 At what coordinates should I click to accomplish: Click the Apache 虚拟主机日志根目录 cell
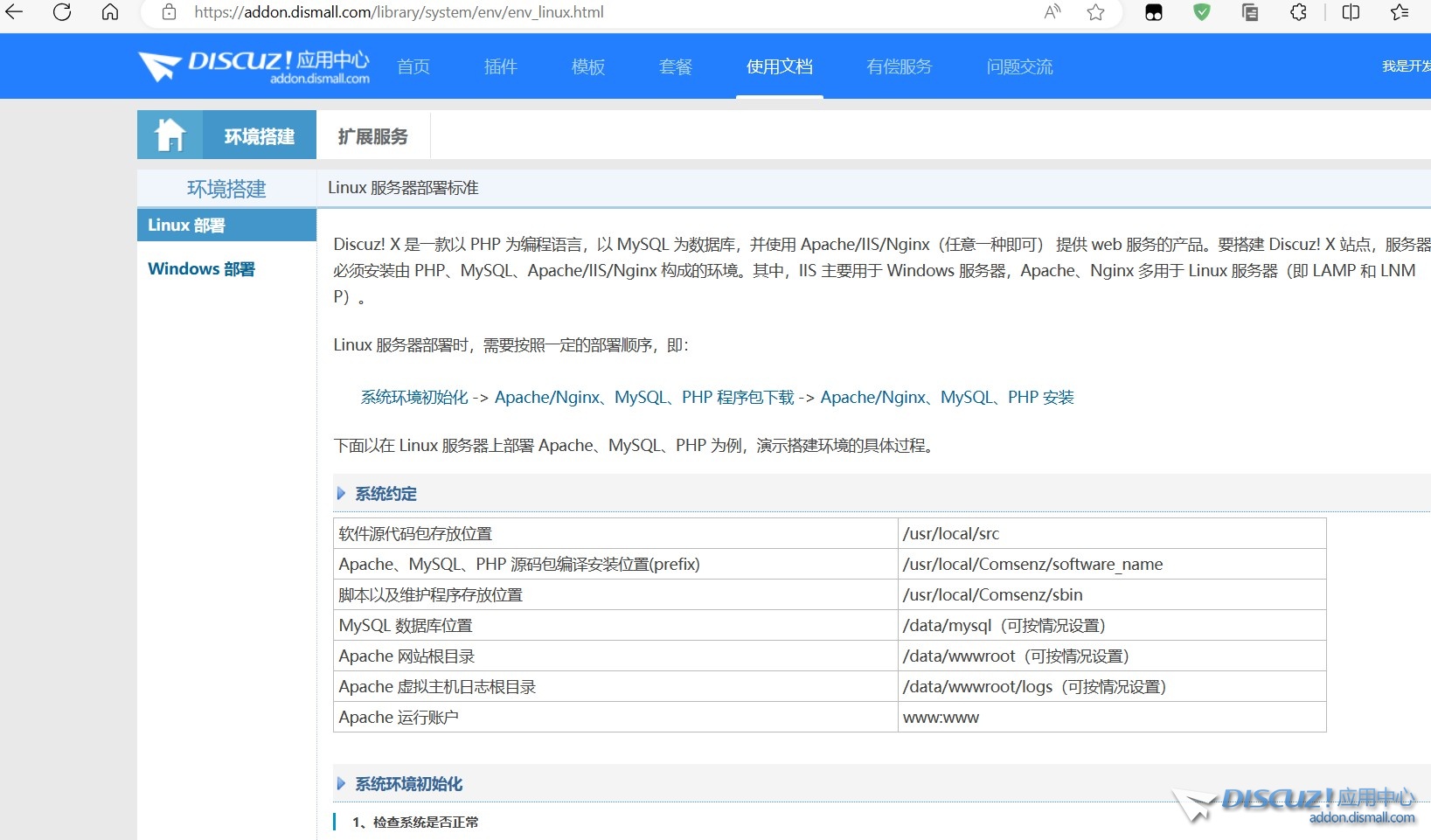(x=615, y=686)
